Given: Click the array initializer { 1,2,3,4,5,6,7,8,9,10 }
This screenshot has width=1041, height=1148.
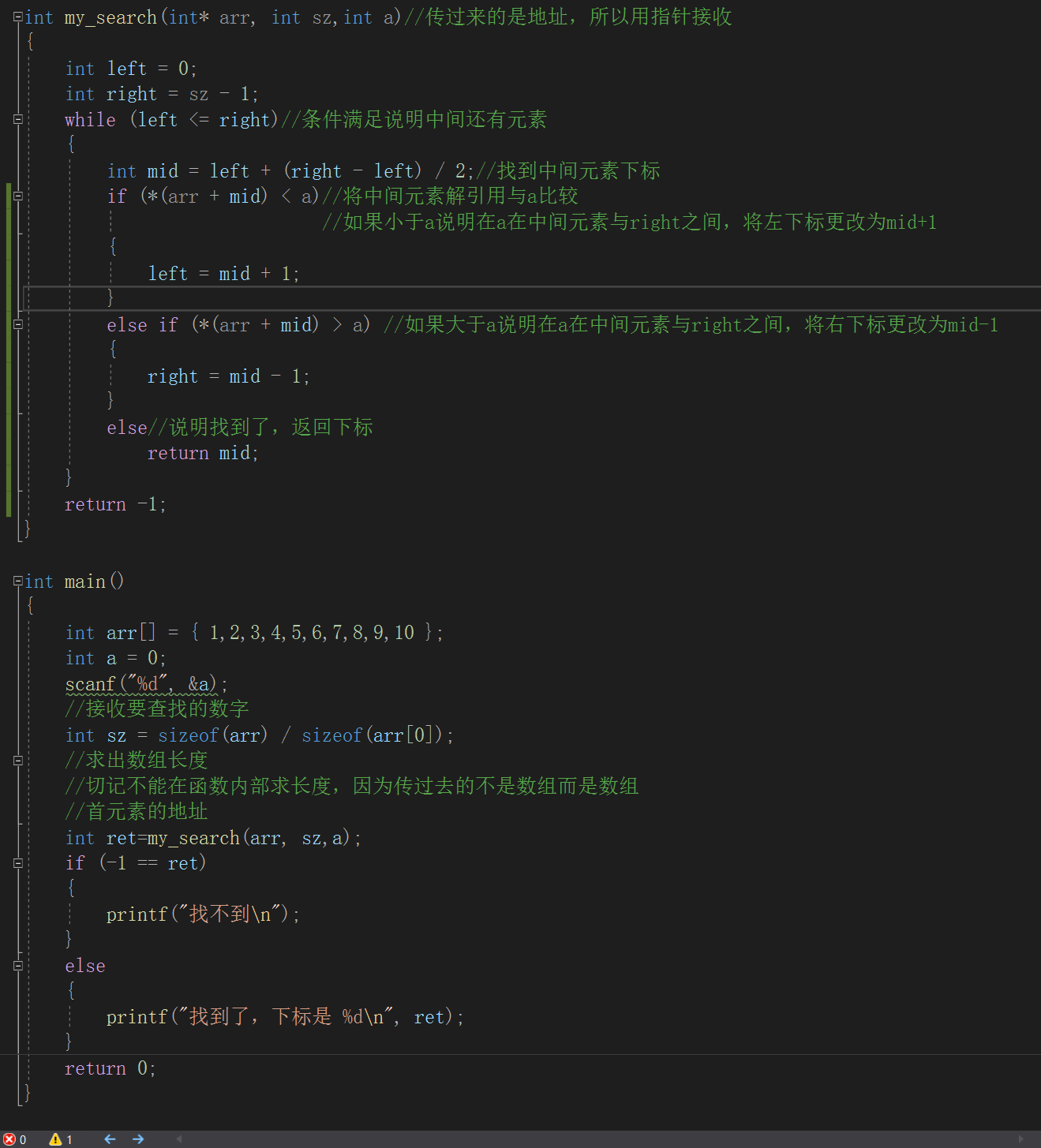Looking at the screenshot, I should pyautogui.click(x=312, y=633).
